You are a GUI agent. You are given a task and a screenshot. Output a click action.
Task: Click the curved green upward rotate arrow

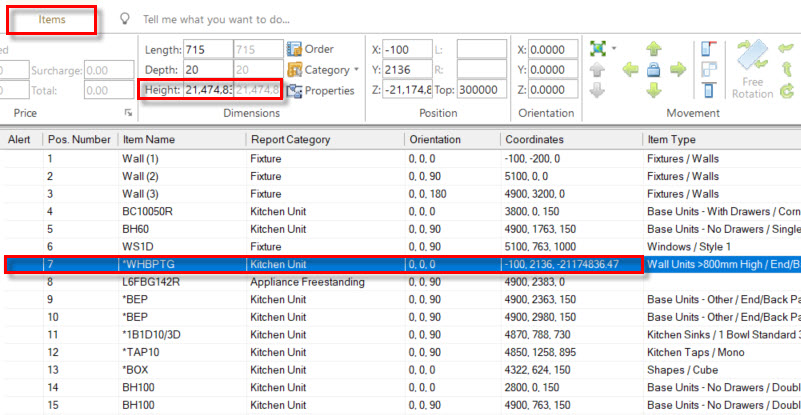pyautogui.click(x=786, y=70)
